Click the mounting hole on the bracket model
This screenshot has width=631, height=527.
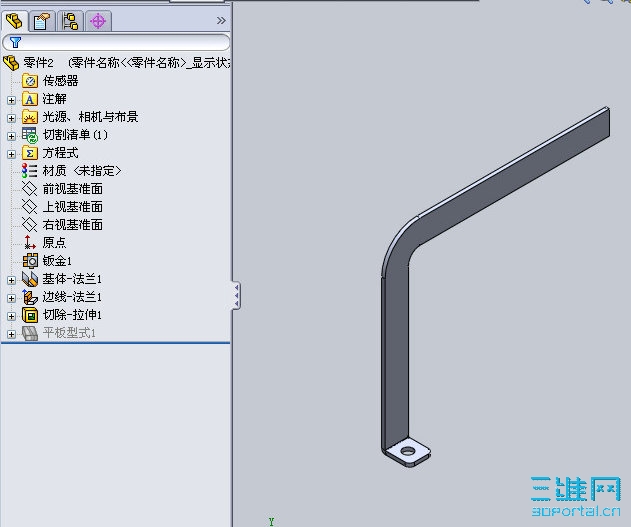408,451
